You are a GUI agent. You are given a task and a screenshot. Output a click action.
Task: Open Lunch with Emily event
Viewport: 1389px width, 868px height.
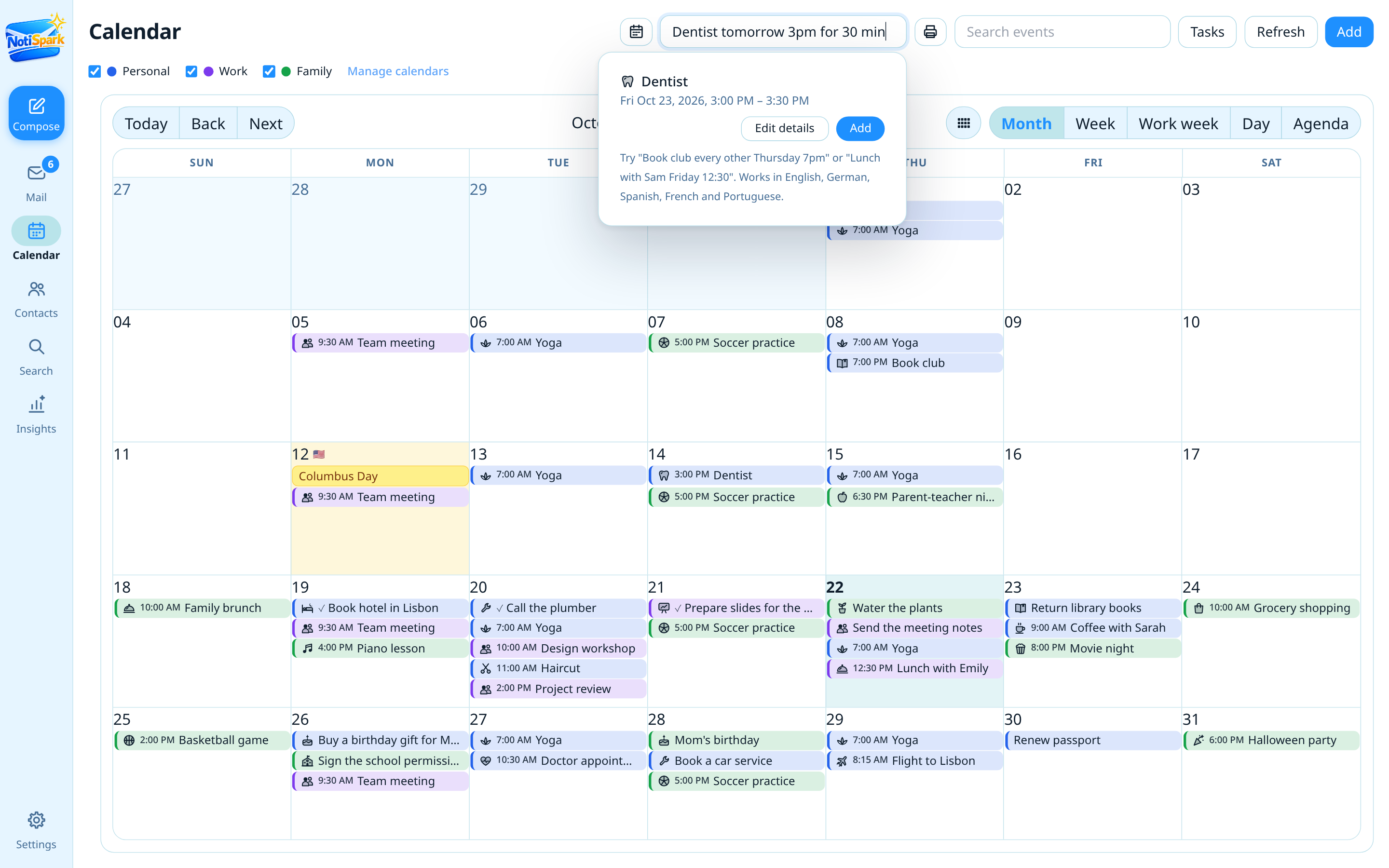(914, 668)
